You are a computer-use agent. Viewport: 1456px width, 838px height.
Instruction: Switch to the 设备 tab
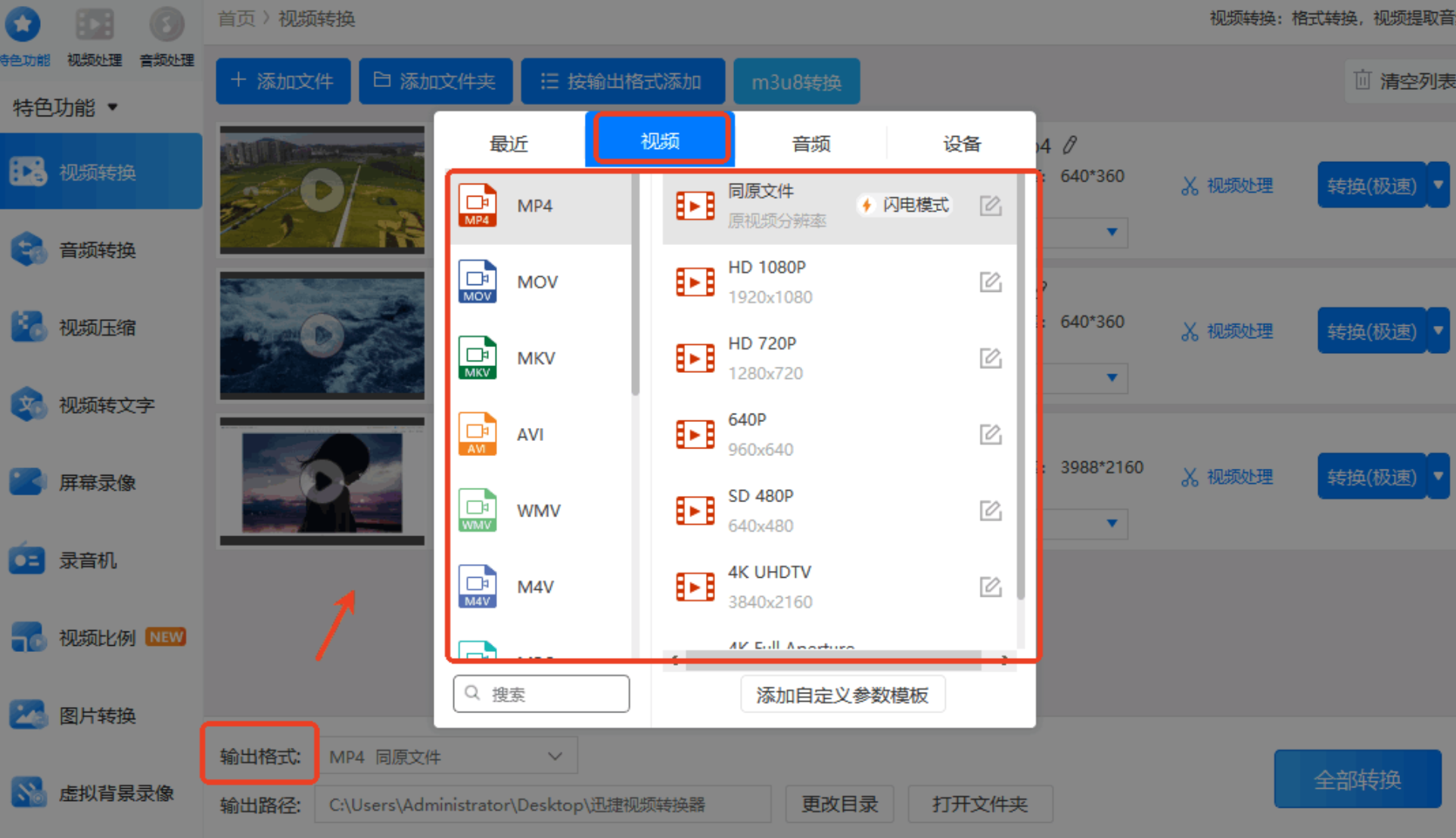962,143
